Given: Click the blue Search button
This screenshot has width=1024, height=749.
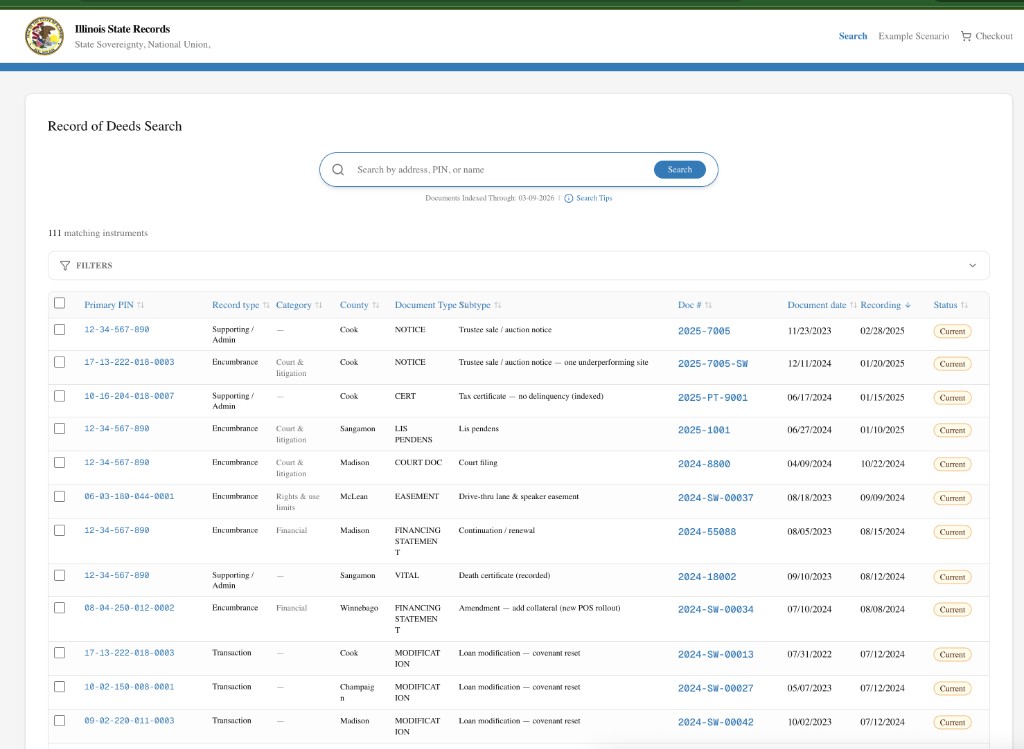Looking at the screenshot, I should (x=680, y=169).
